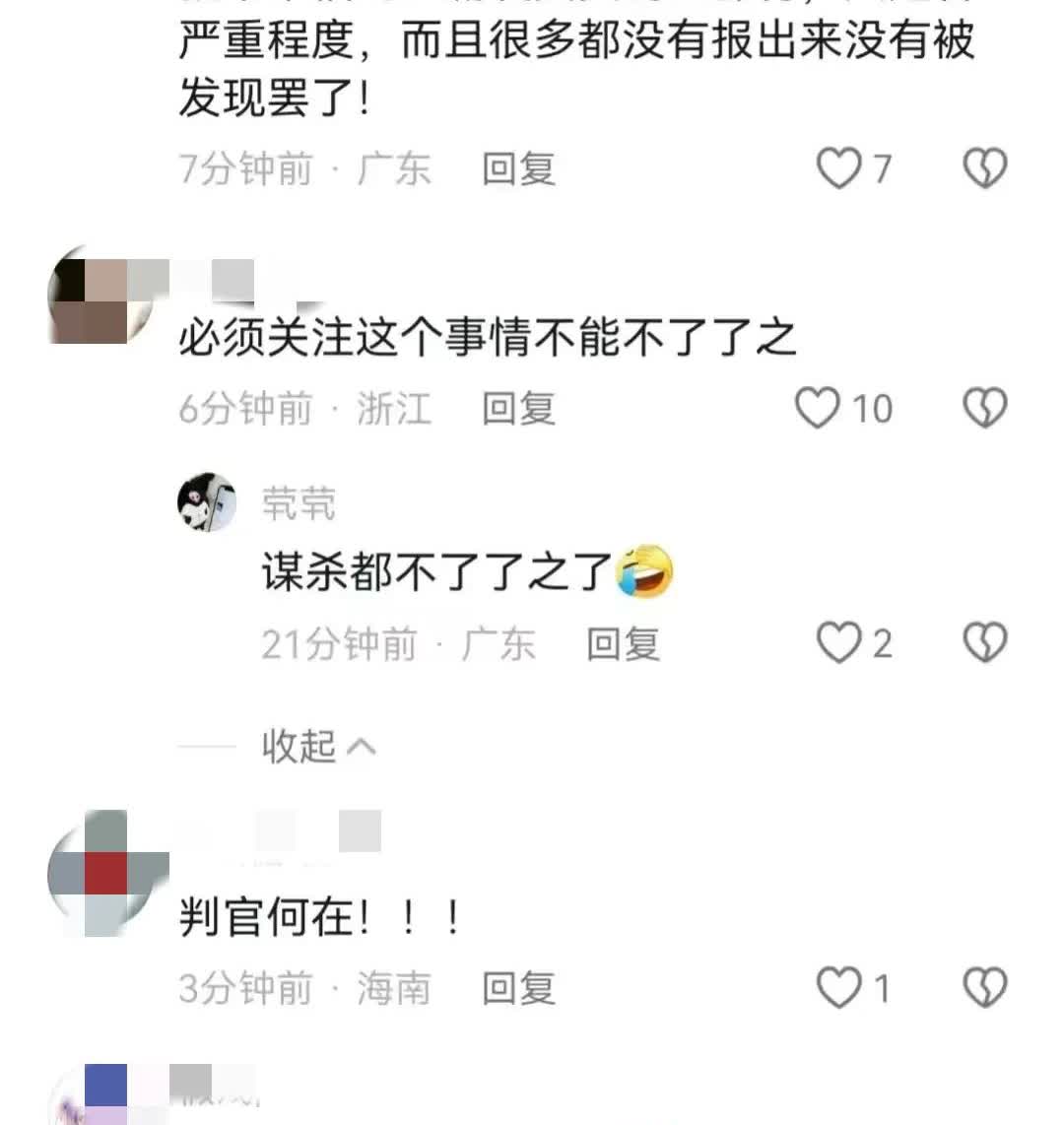Like 茕茕's reply with 2 likes
1064x1125 pixels.
[x=838, y=642]
